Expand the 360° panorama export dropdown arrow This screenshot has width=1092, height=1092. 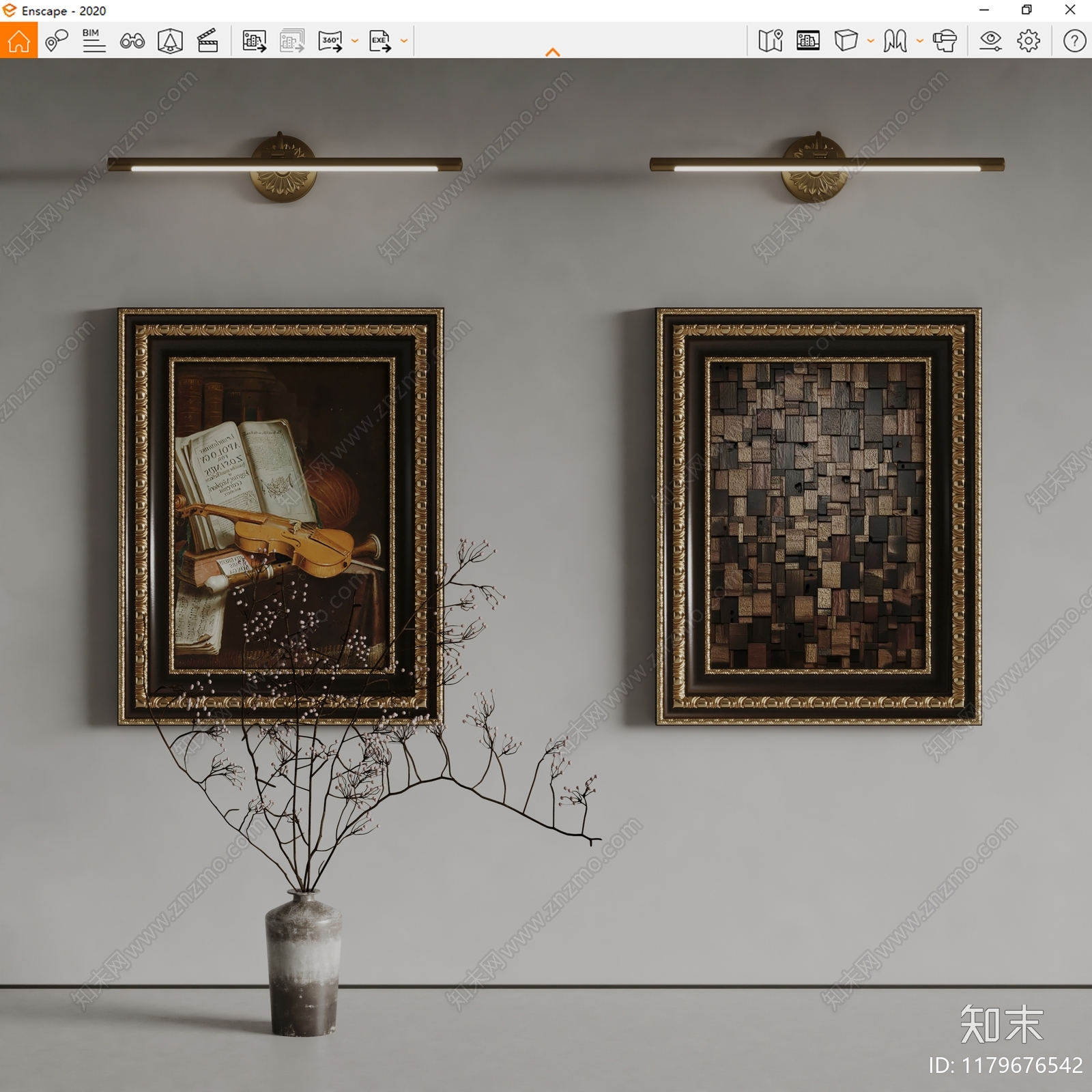click(x=355, y=41)
